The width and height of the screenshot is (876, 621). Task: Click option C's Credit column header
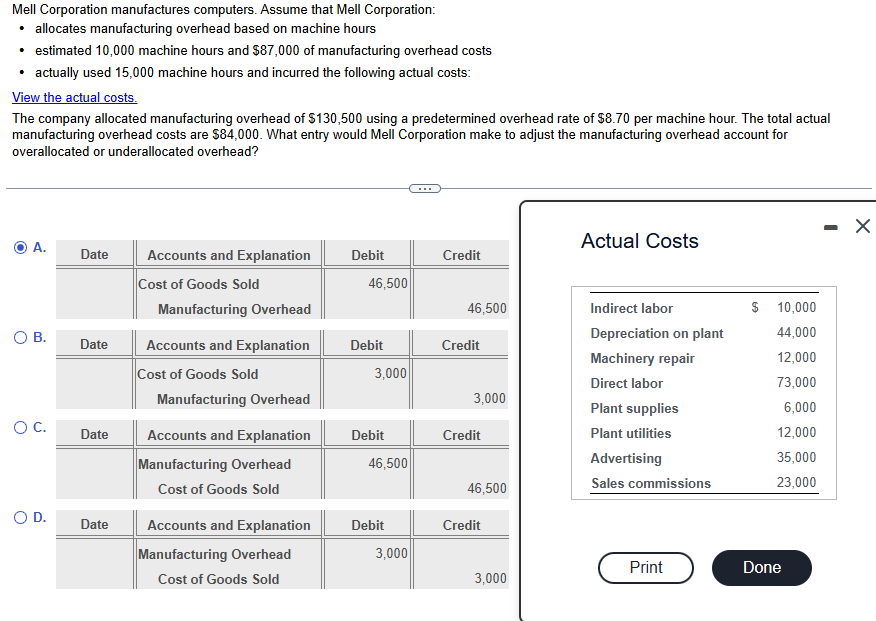point(461,435)
